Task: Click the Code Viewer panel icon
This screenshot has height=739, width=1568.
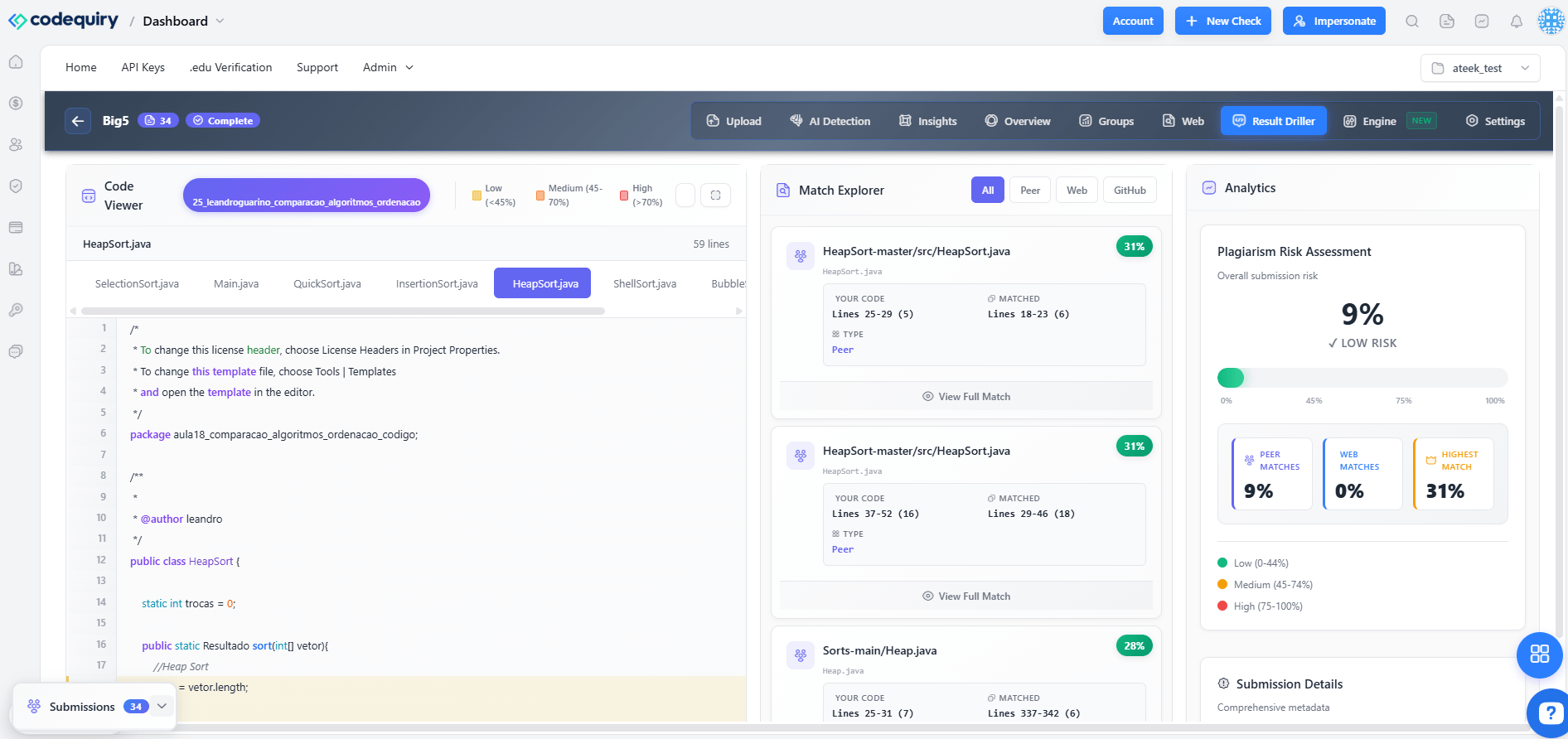Action: coord(89,196)
